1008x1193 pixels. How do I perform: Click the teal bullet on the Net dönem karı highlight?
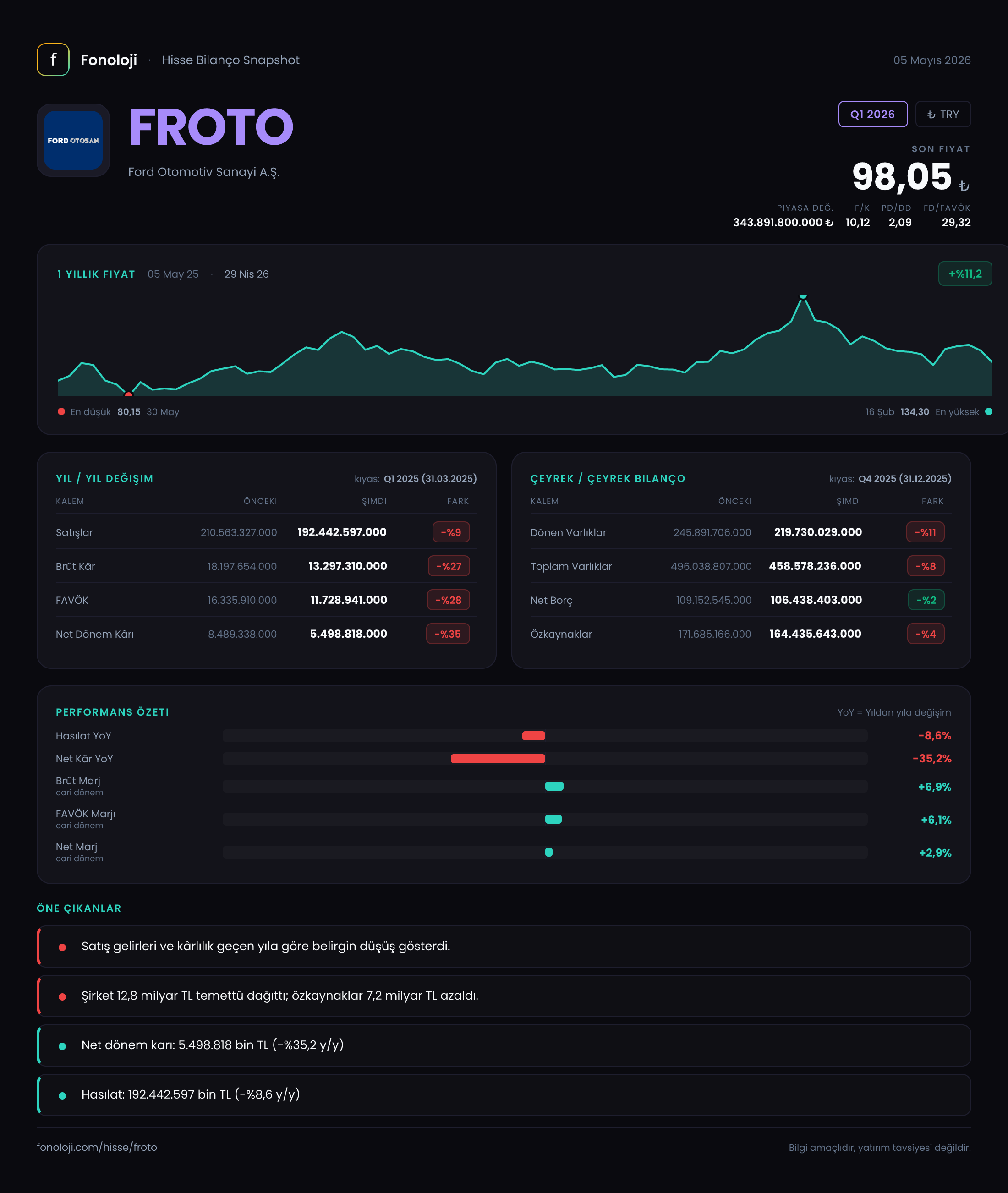(62, 1045)
